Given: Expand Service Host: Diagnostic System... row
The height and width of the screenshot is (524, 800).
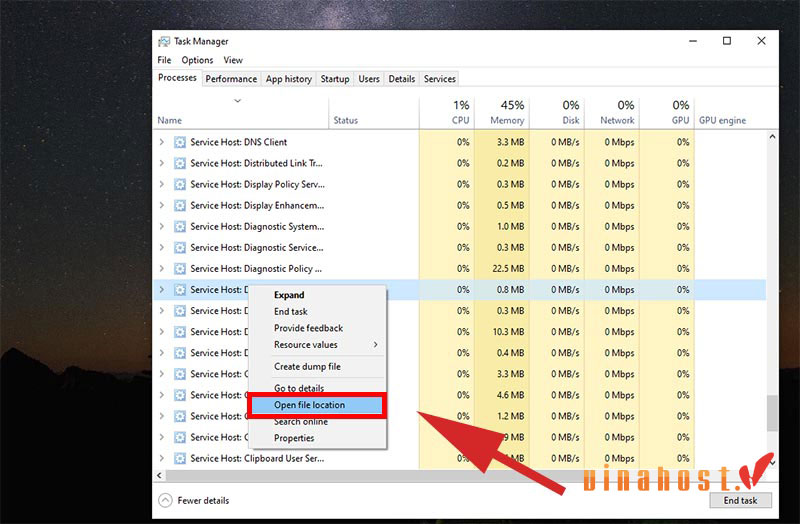Looking at the screenshot, I should click(162, 227).
